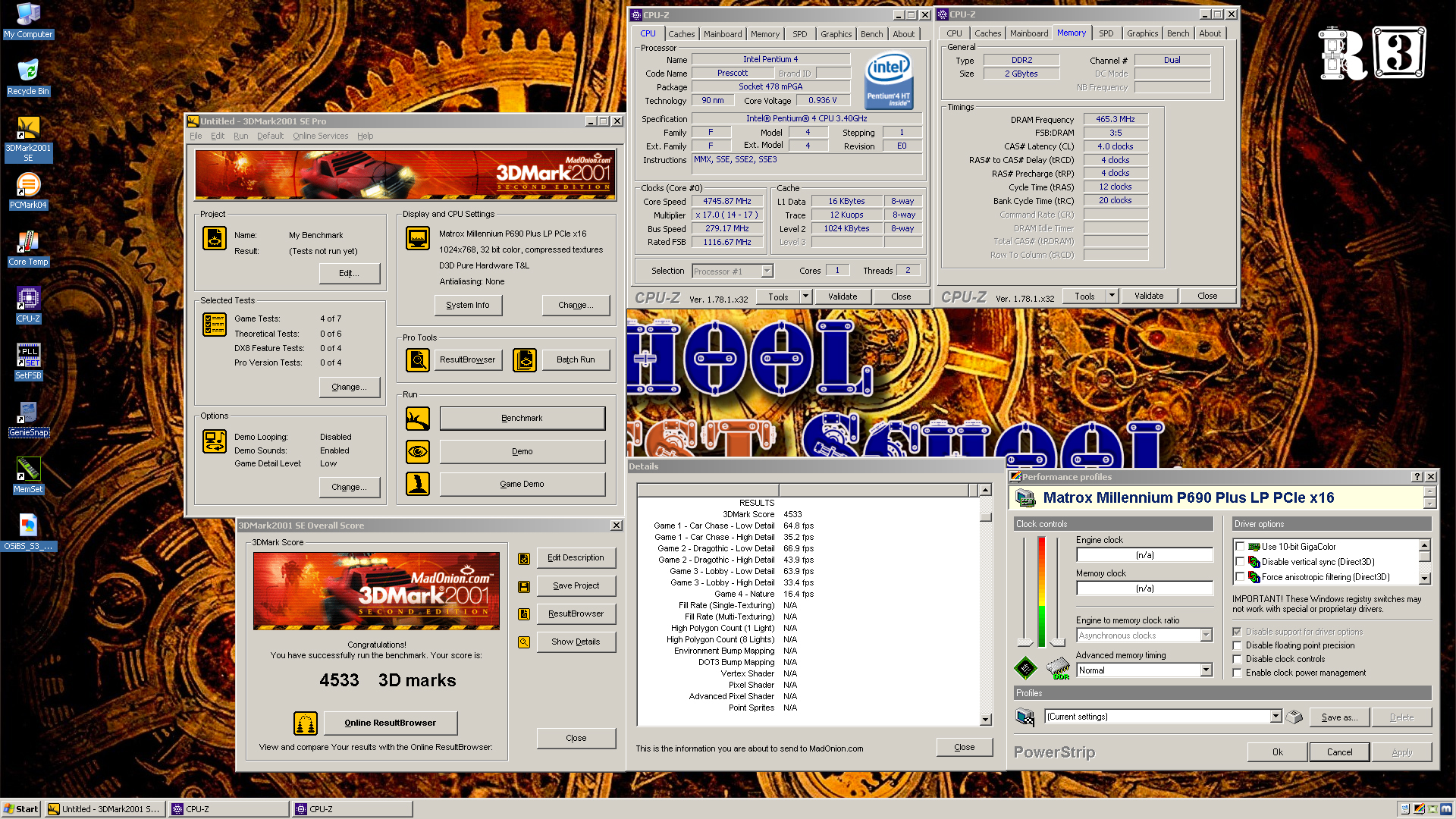Click the Options icon in 3DMark2001
The image size is (1456, 819).
215,441
